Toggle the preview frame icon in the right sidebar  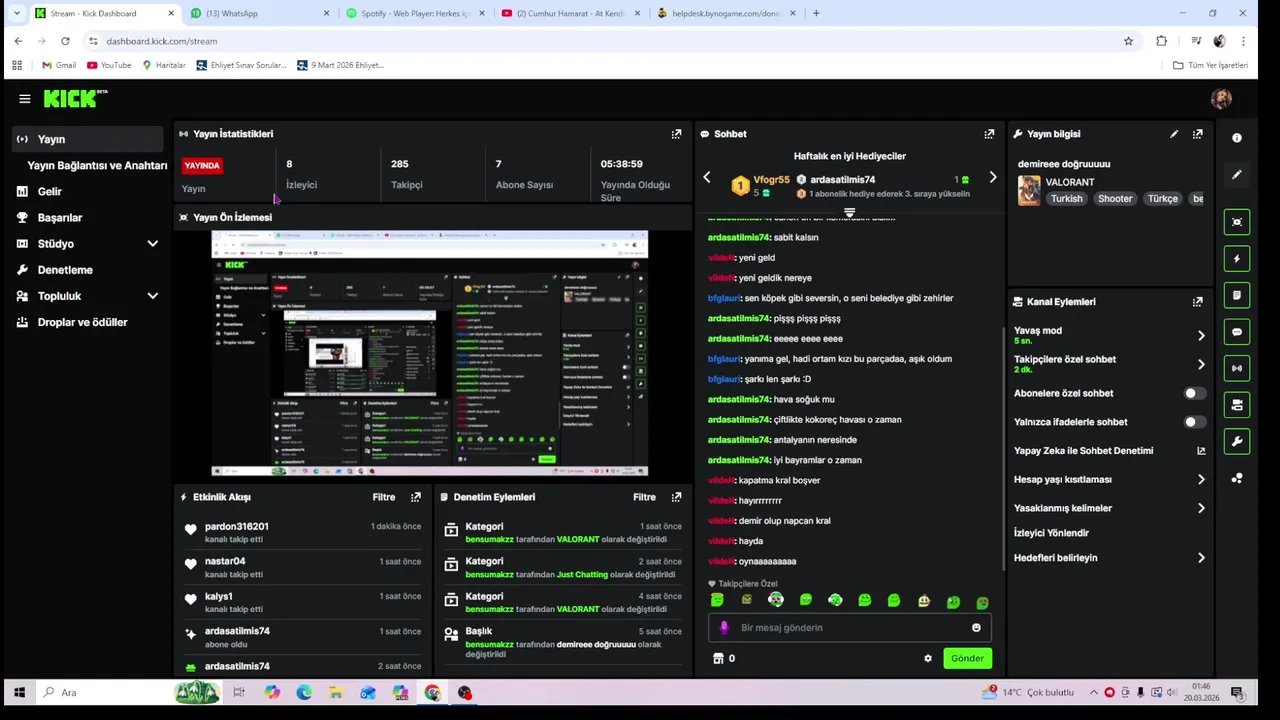[1237, 222]
